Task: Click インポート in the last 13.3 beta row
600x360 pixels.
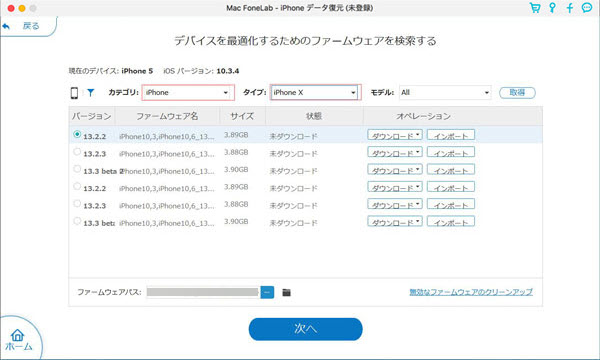Action: [451, 222]
